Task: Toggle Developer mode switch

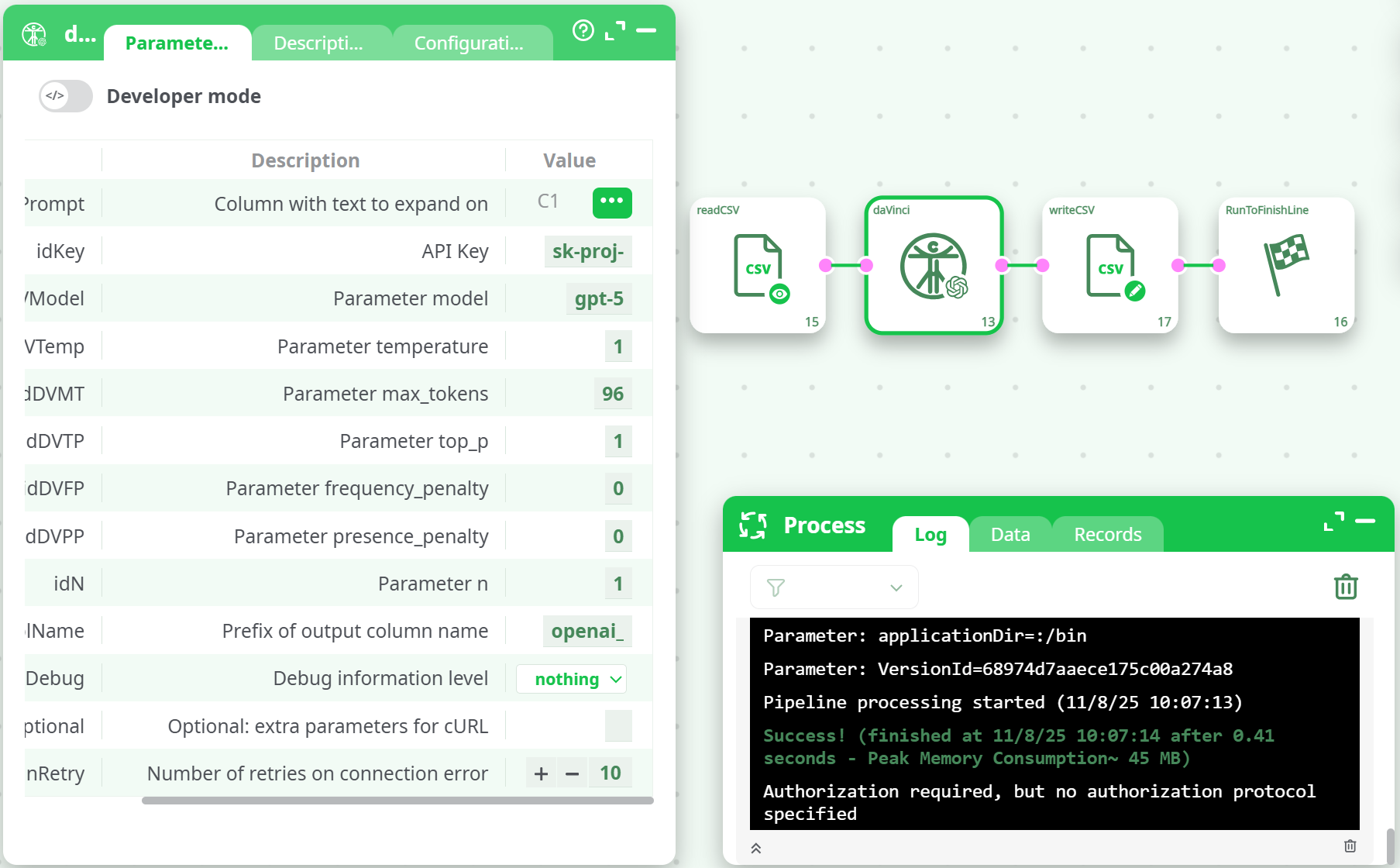Action: pyautogui.click(x=66, y=96)
